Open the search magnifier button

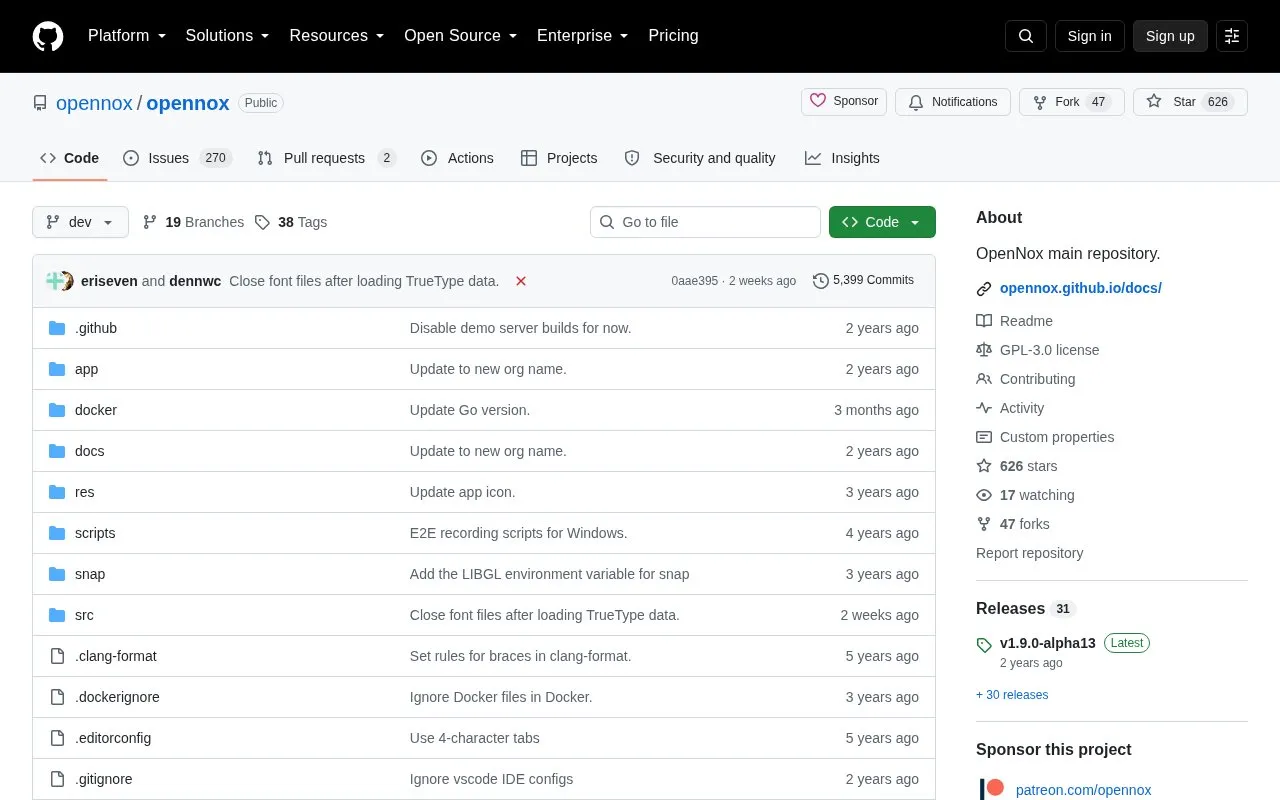point(1026,36)
